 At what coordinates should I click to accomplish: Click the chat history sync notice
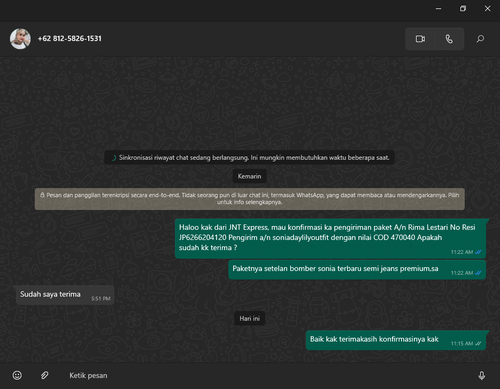coord(249,158)
